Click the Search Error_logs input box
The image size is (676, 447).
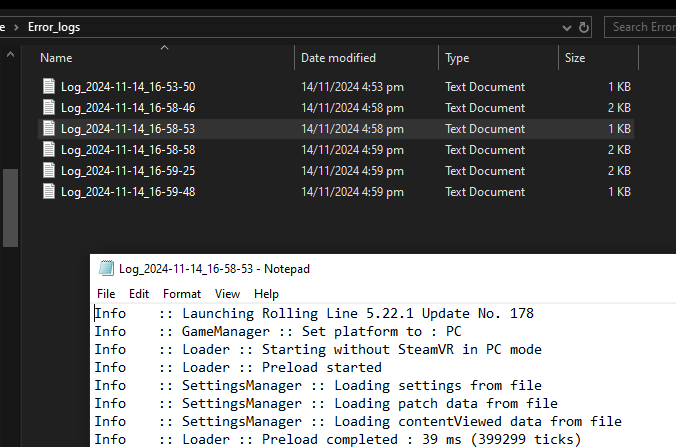tap(642, 27)
